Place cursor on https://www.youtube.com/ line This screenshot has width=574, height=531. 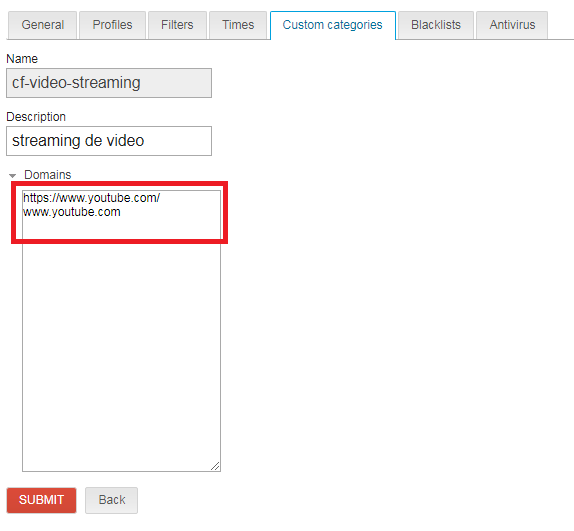pos(92,198)
